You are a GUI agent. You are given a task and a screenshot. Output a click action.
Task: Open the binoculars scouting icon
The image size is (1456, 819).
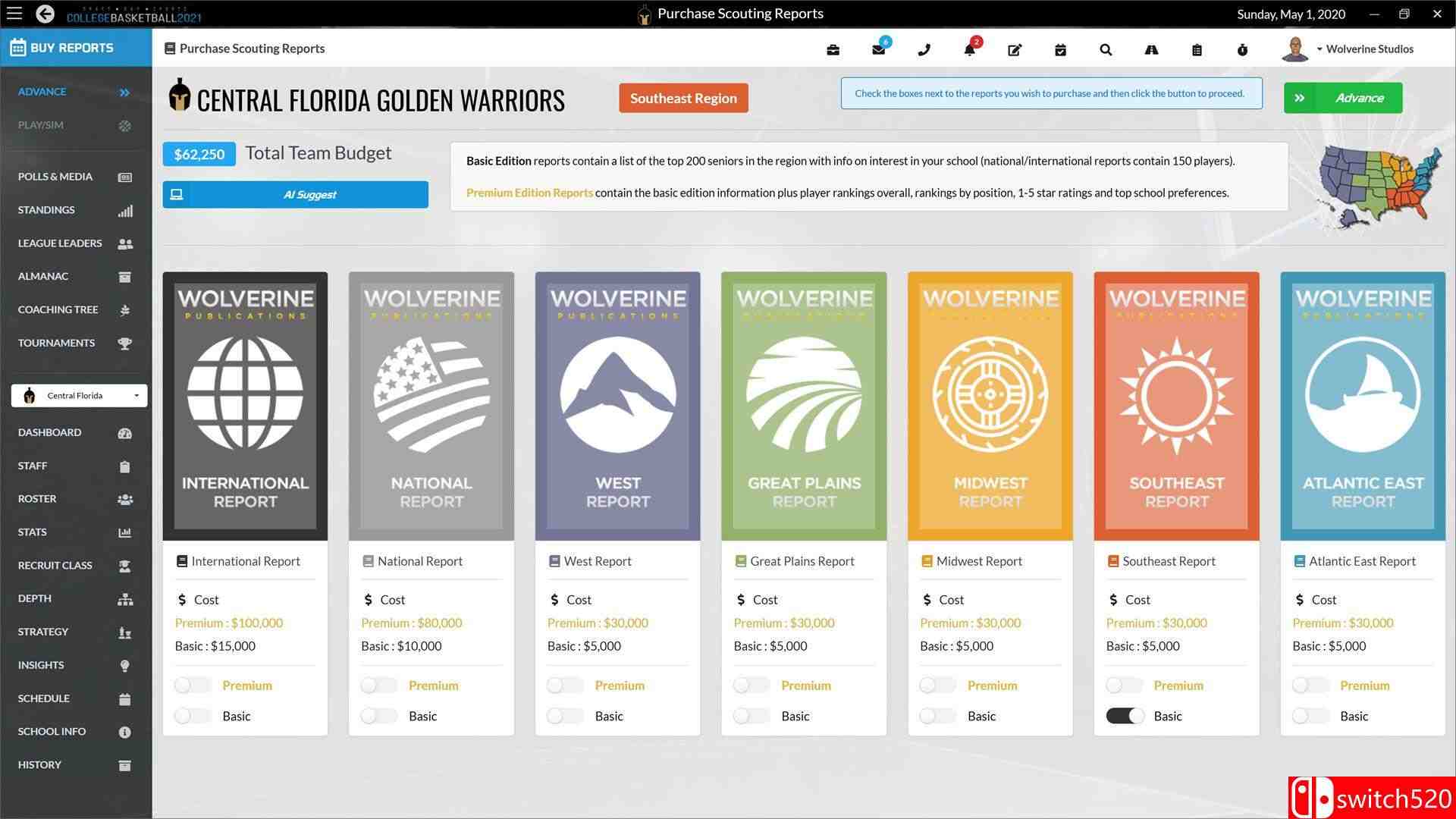coord(1151,50)
